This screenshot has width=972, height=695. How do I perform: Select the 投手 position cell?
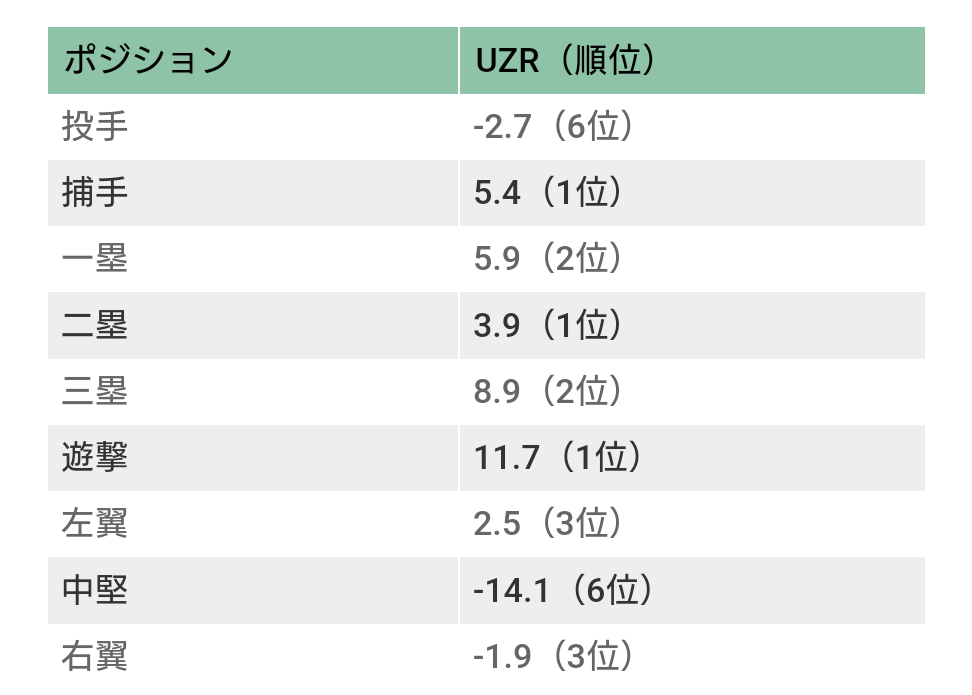[253, 126]
